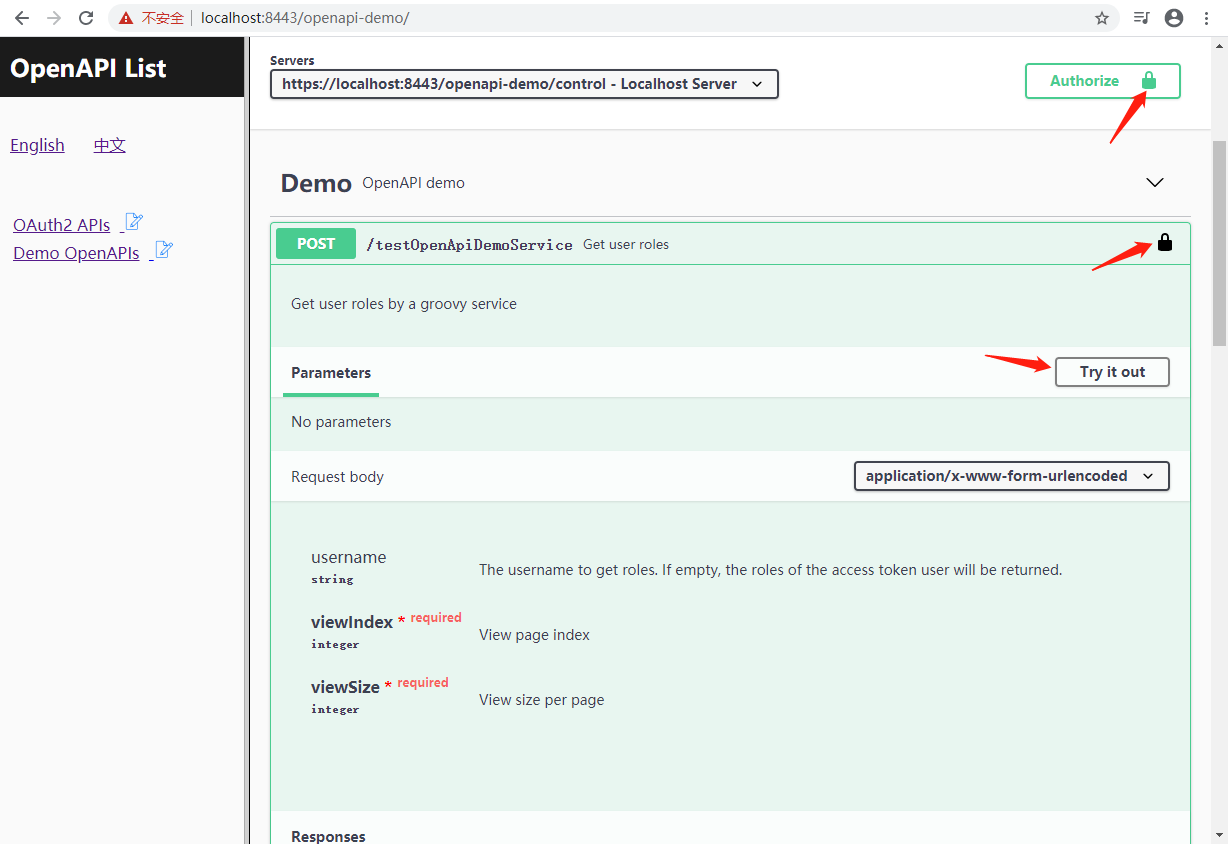Open the media control playlist icon
The image size is (1228, 844).
(1141, 18)
